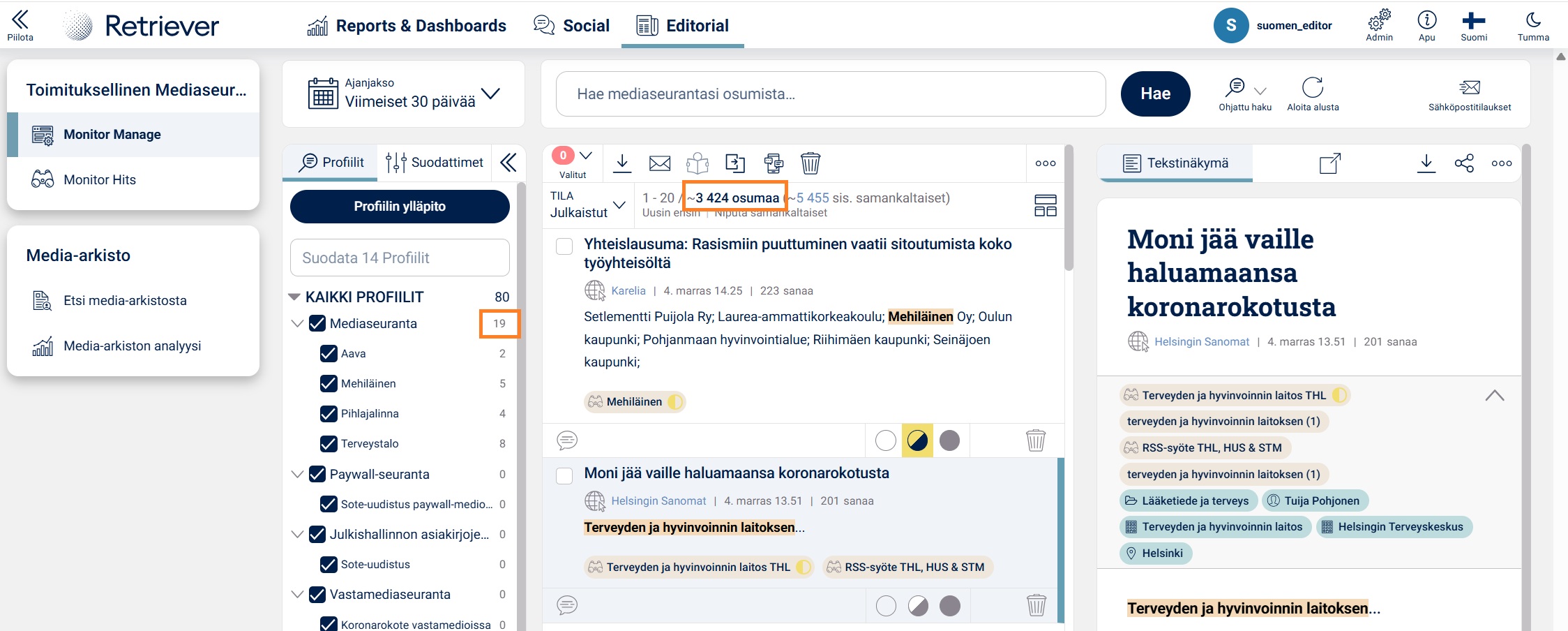Screen dimensions: 1568x631
Task: Change the results list layout view
Action: coord(1046,205)
